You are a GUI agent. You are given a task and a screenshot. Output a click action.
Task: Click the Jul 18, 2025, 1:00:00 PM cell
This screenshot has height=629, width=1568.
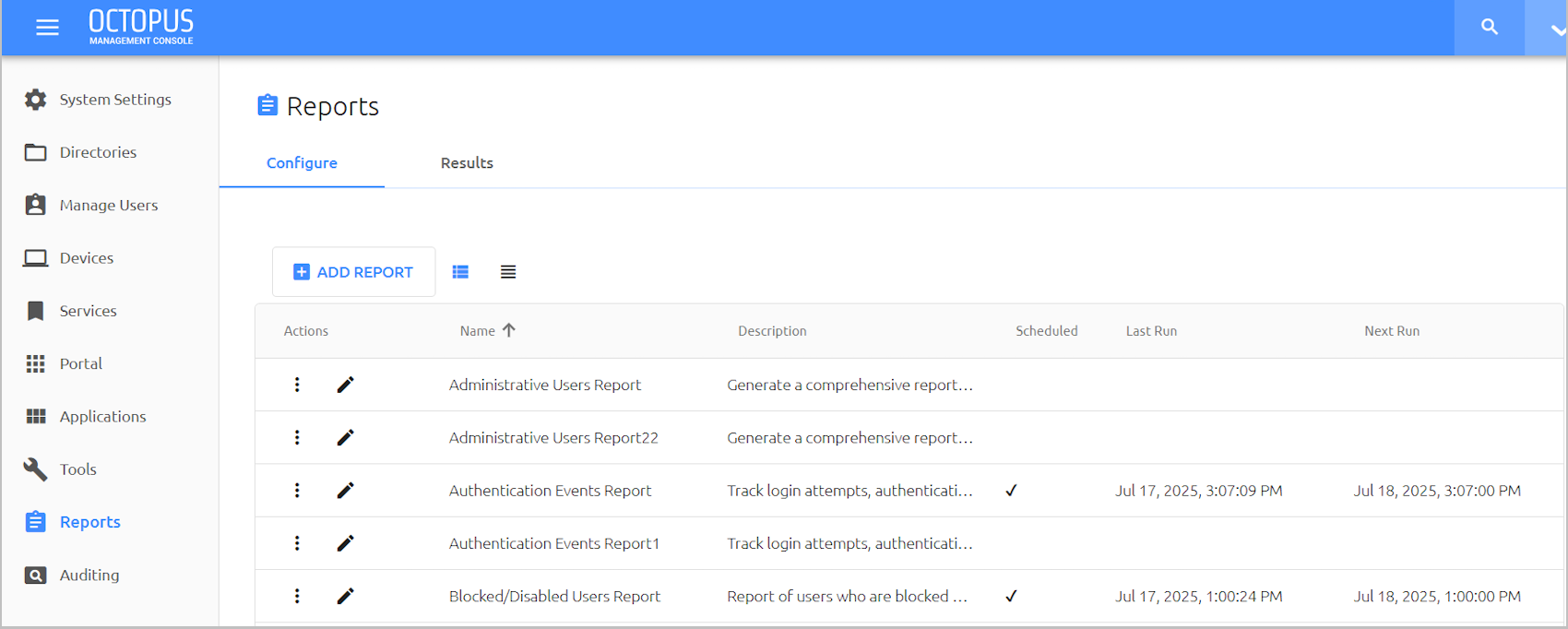point(1437,597)
